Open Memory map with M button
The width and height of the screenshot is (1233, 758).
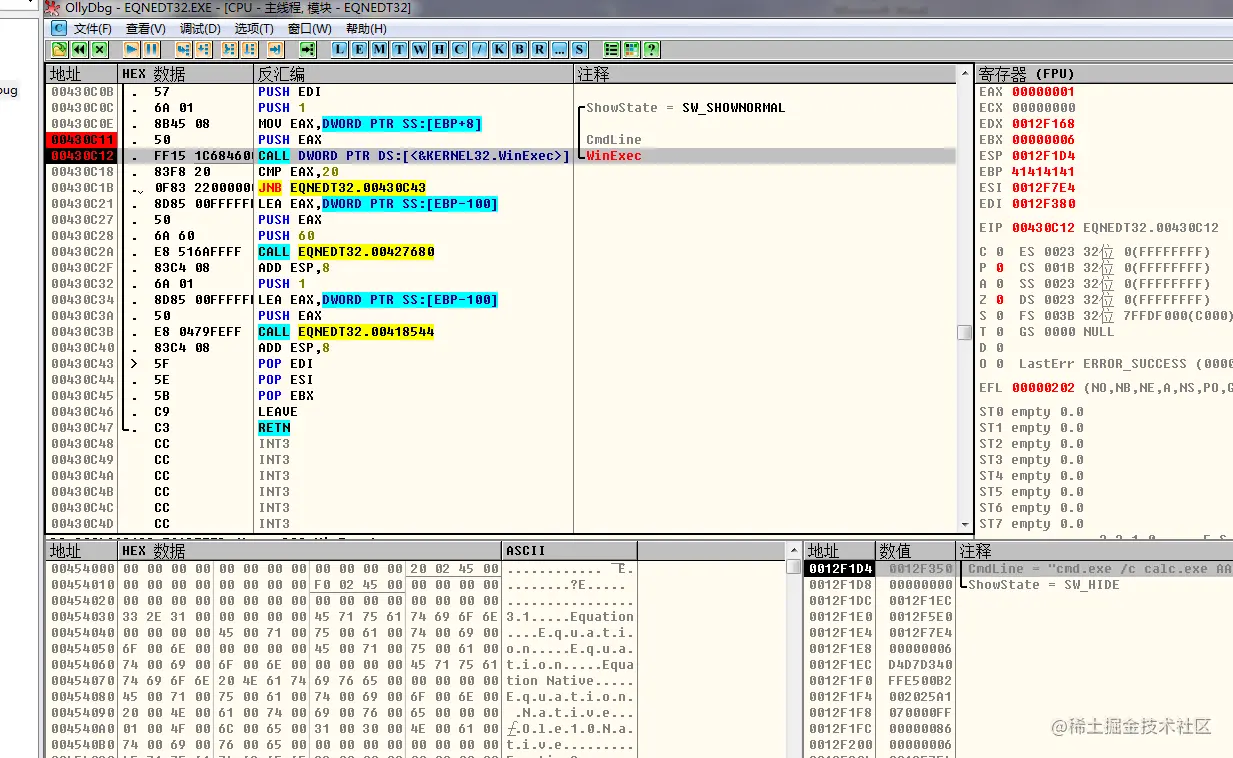379,49
